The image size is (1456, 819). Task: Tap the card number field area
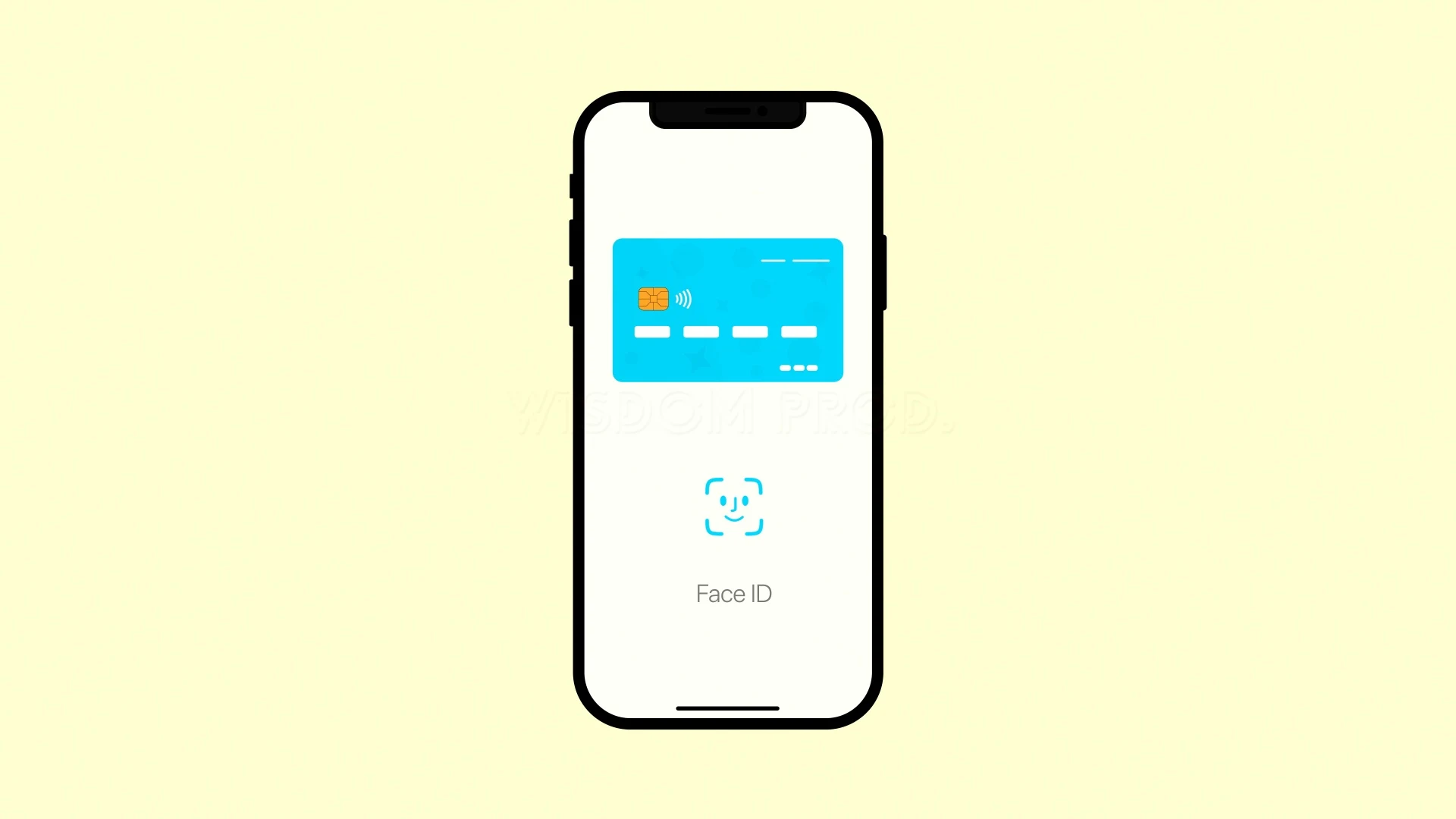pos(727,332)
